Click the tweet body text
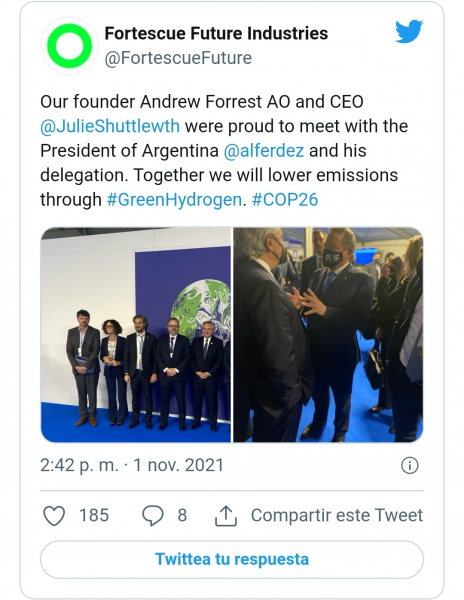The image size is (464, 600). [x=224, y=151]
